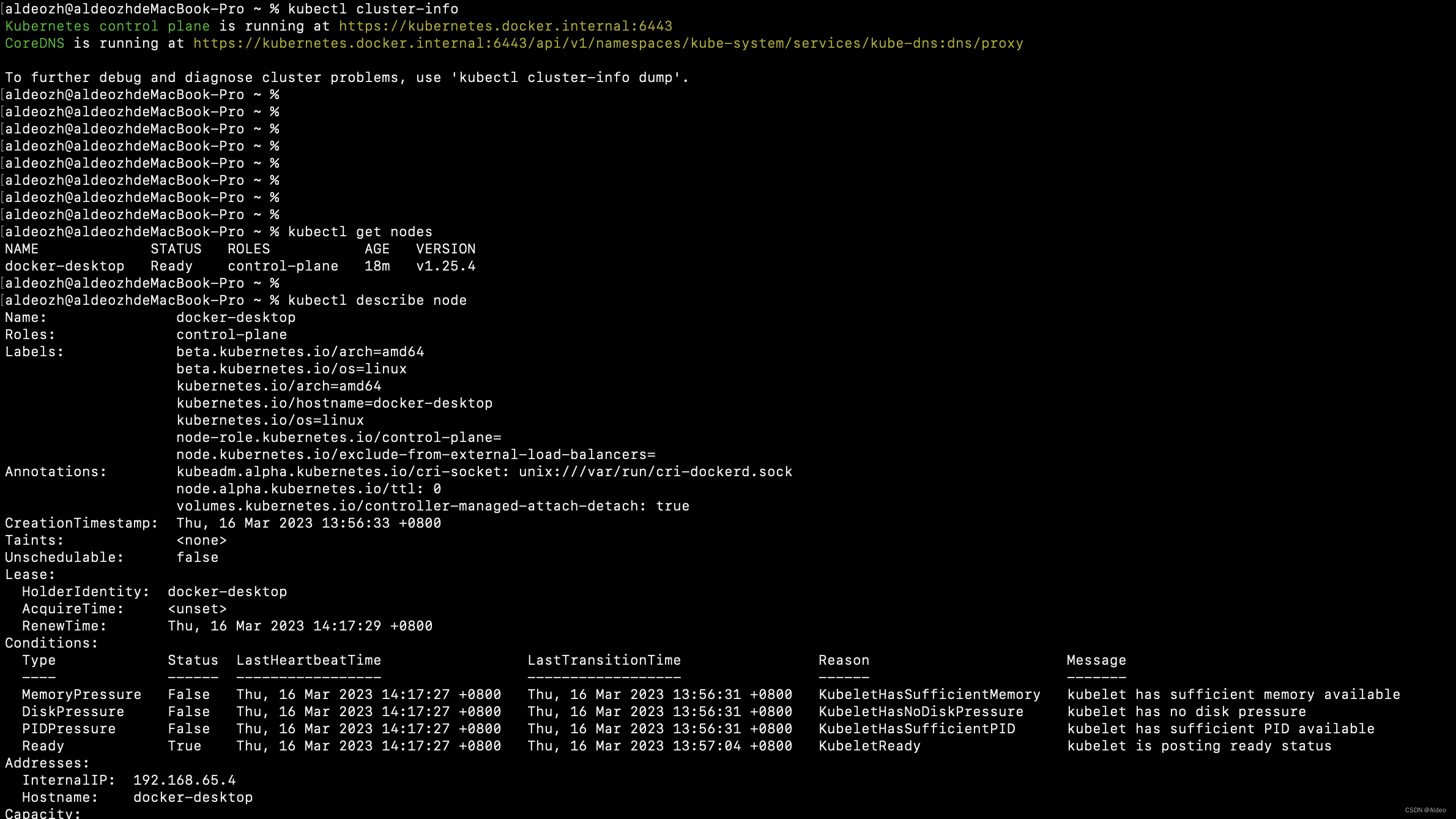1456x819 pixels.
Task: Click the KubeletReady reason text
Action: (869, 746)
